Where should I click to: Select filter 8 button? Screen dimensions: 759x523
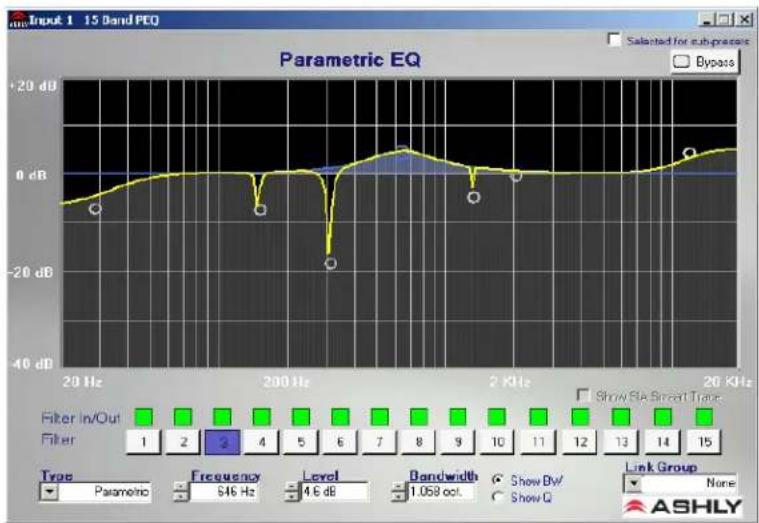[x=419, y=442]
